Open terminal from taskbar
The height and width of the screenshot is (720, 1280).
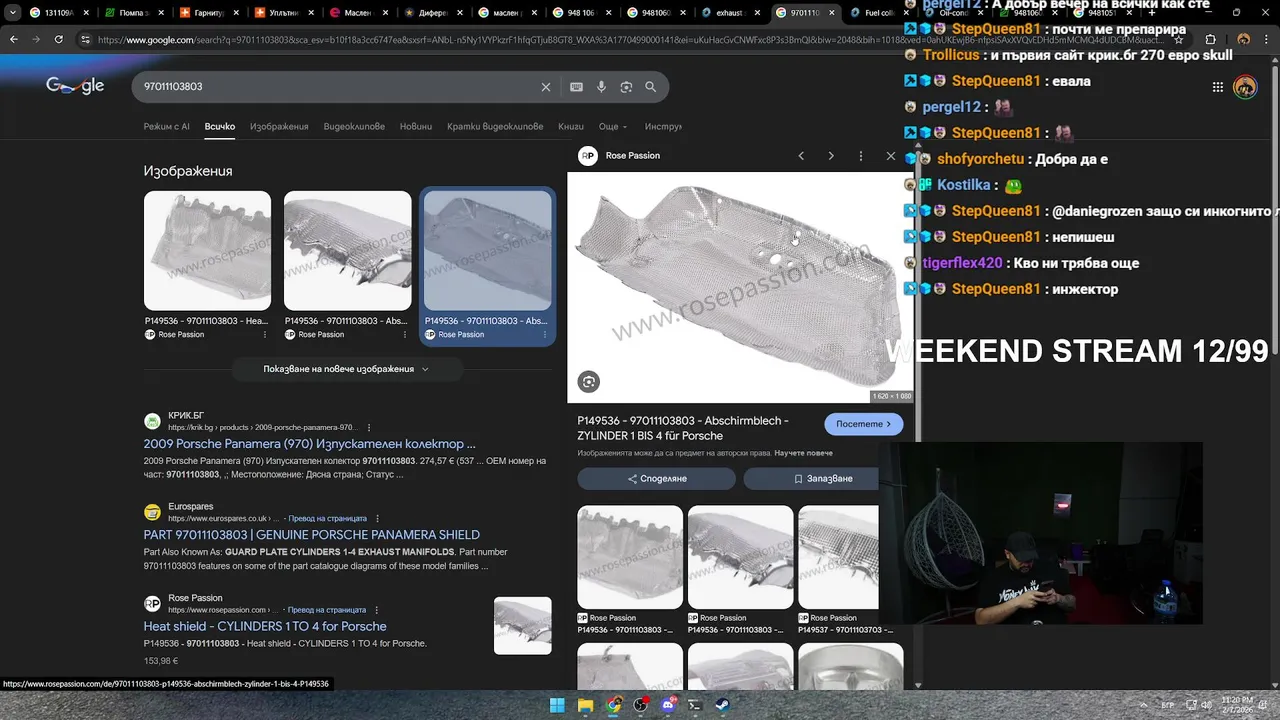(695, 705)
